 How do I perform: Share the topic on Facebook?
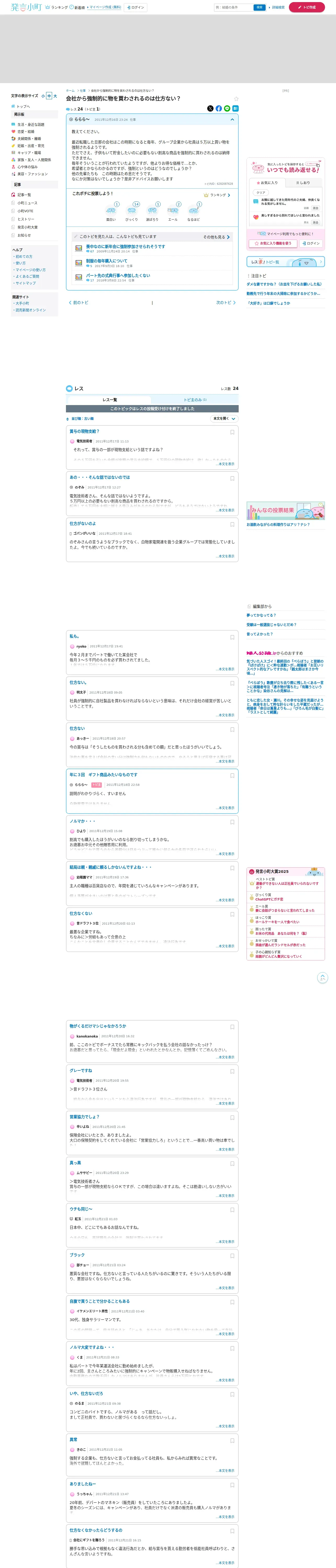pos(219,108)
